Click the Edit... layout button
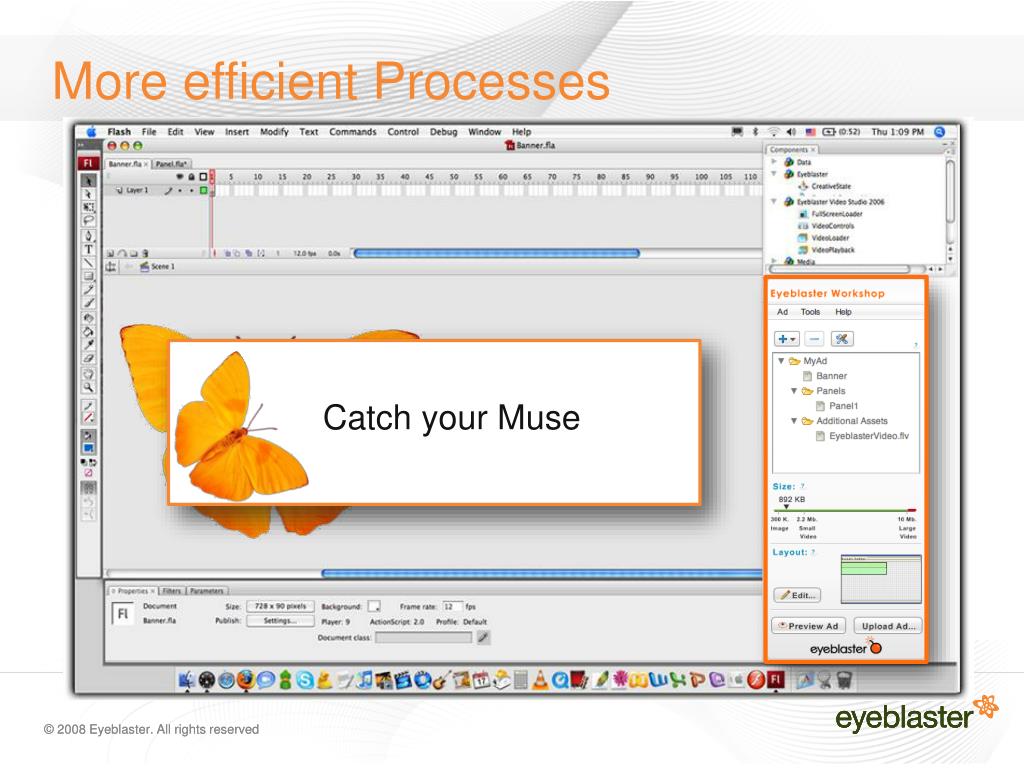The height and width of the screenshot is (768, 1024). click(797, 595)
